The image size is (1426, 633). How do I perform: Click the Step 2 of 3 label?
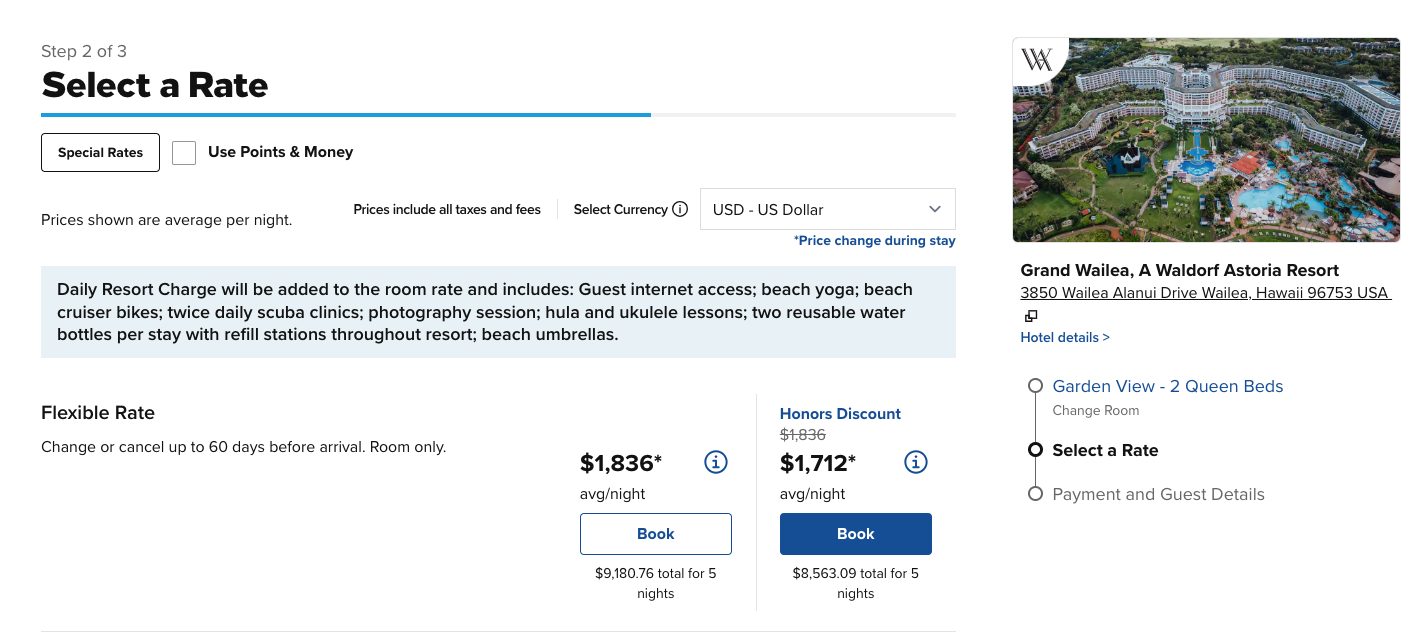click(84, 51)
